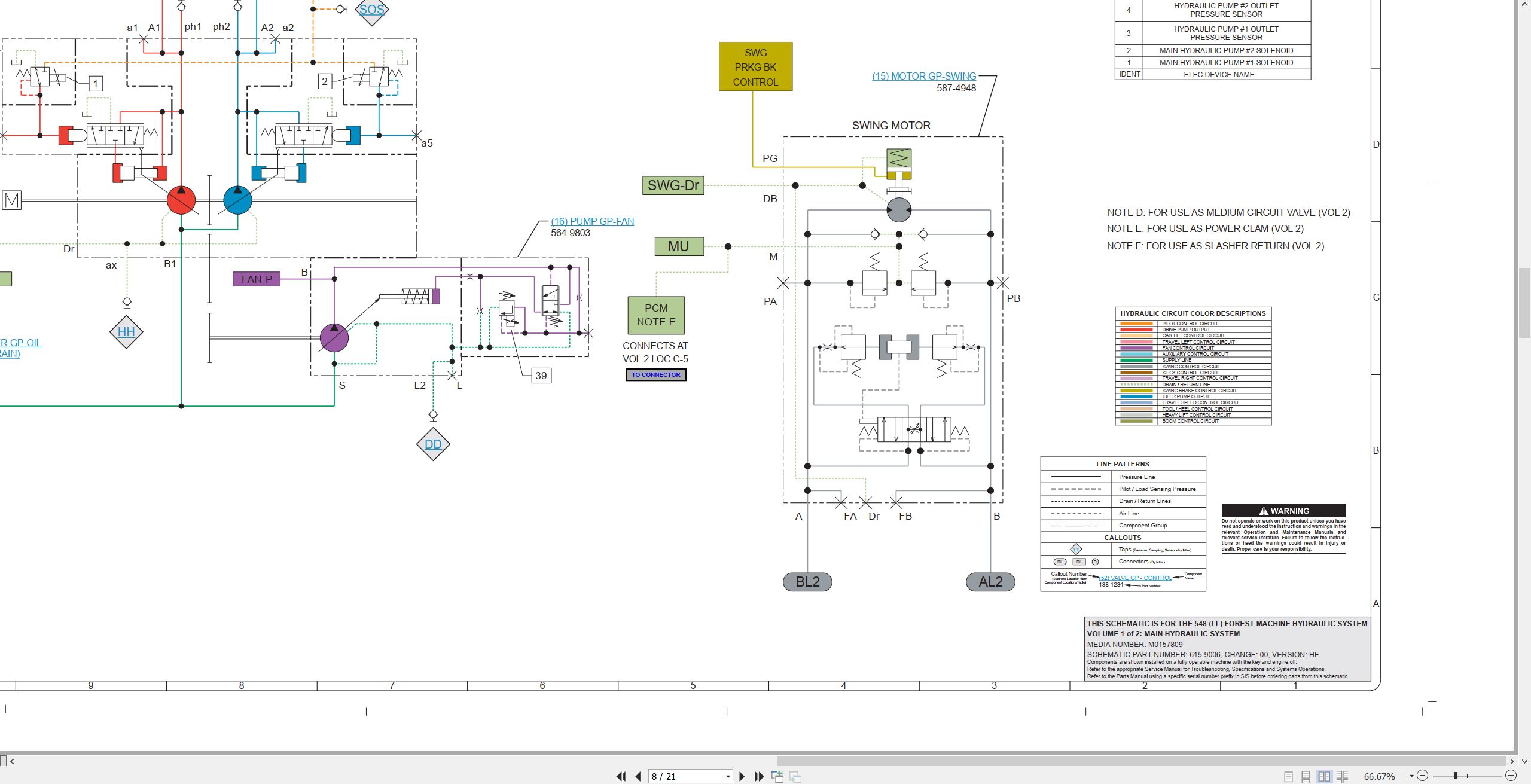The image size is (1531, 784).
Task: Click the blue idler pump symbol
Action: (237, 200)
